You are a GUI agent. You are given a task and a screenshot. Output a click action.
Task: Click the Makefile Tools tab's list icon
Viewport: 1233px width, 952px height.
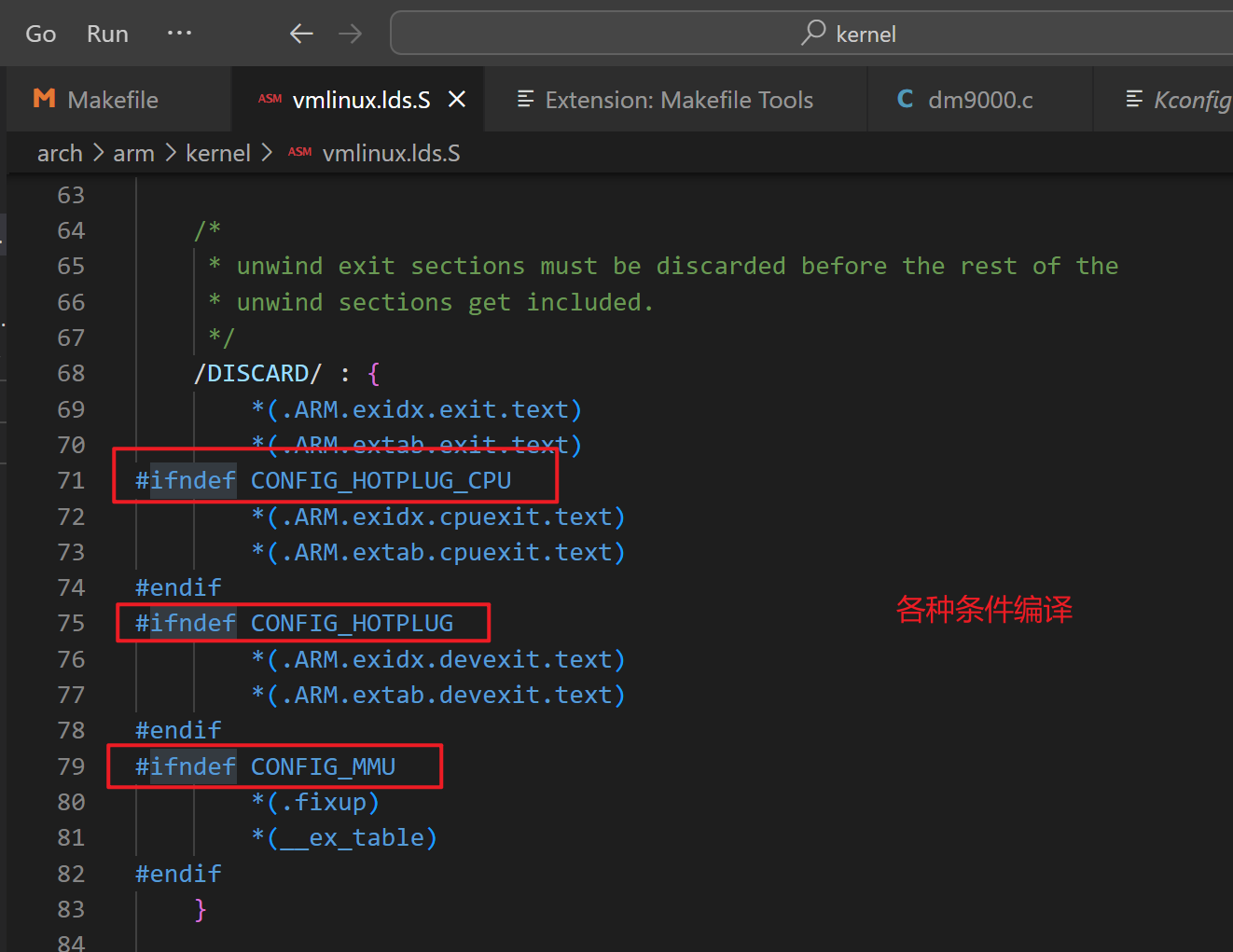tap(525, 99)
